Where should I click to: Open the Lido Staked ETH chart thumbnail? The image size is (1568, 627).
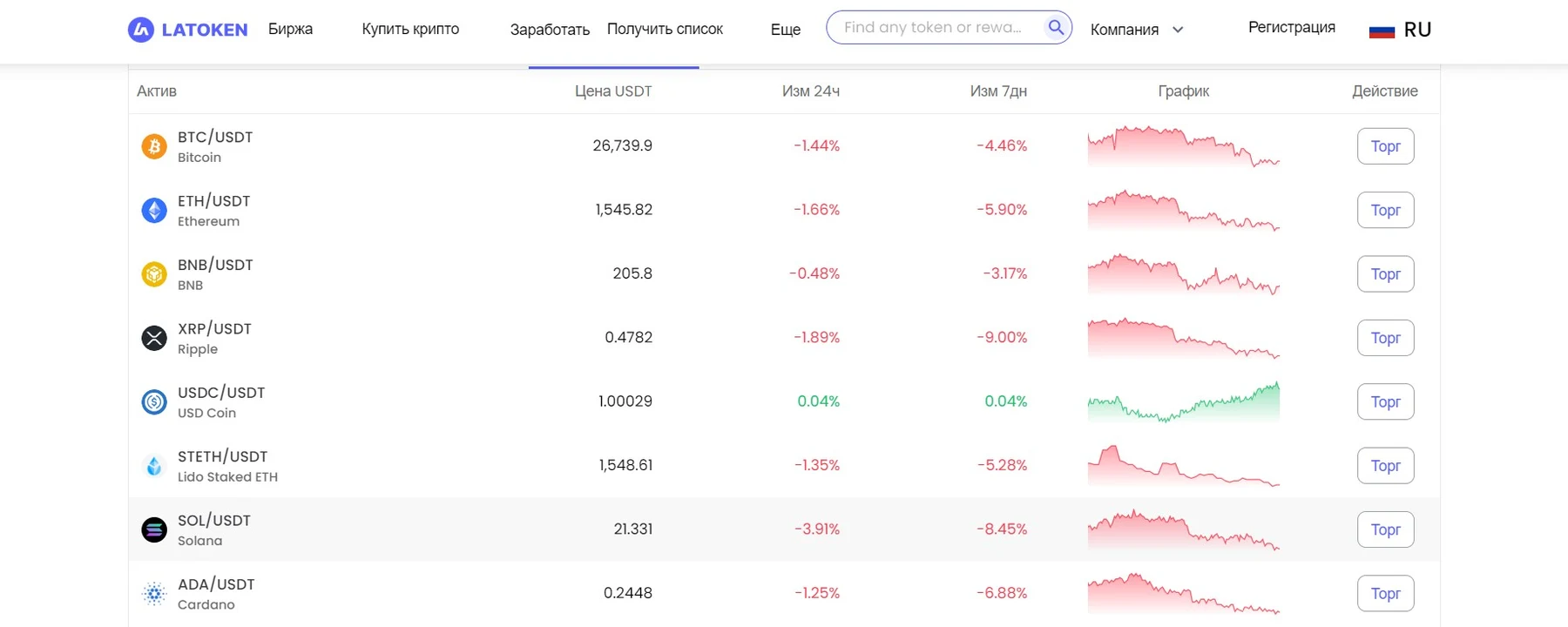(x=1184, y=466)
